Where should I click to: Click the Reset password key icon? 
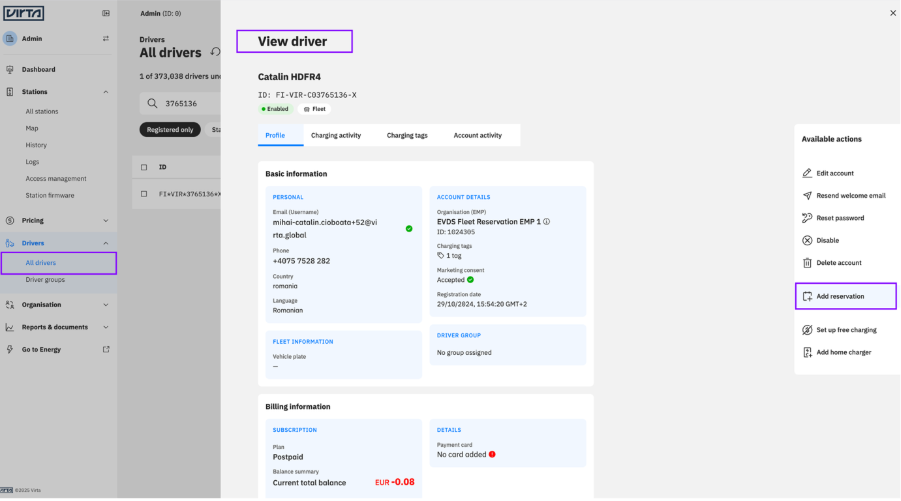(807, 218)
